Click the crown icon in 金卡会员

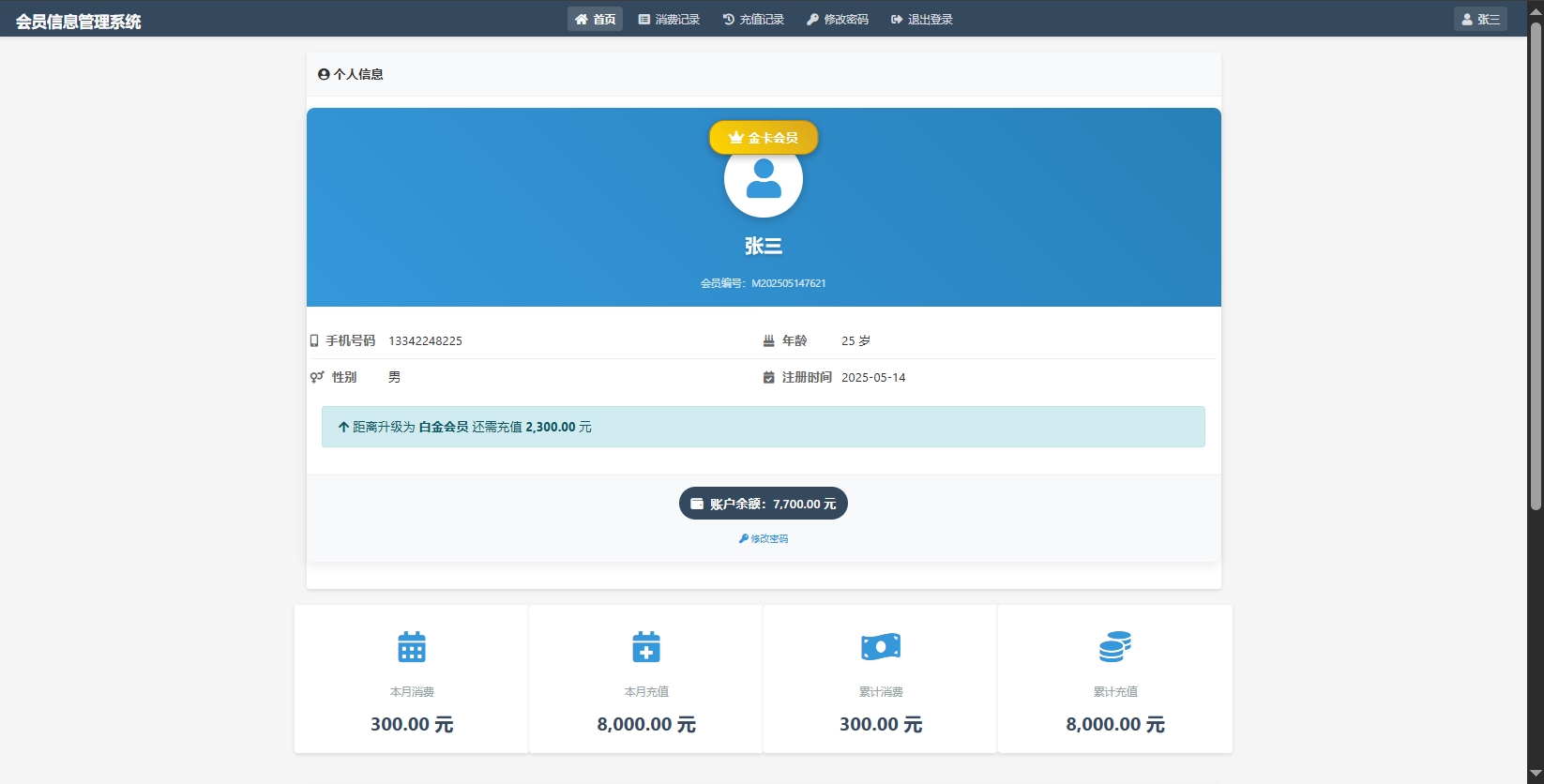click(x=736, y=137)
